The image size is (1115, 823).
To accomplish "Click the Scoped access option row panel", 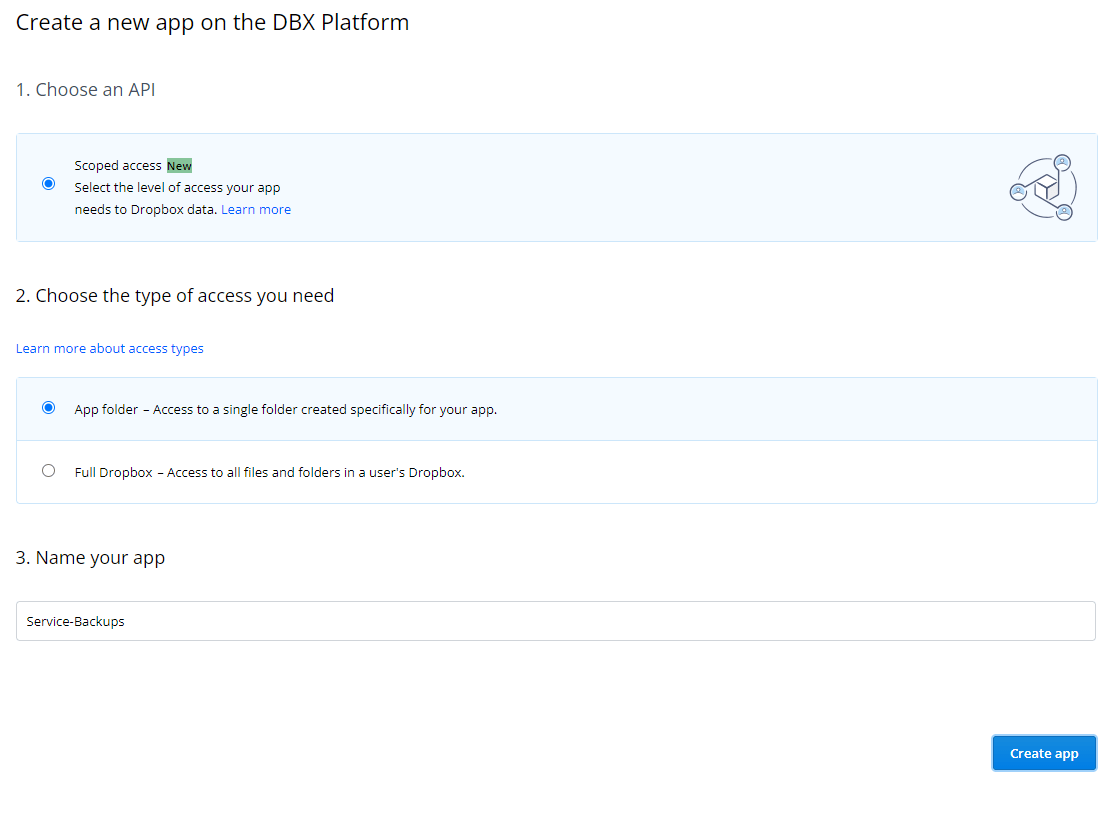I will pyautogui.click(x=556, y=187).
